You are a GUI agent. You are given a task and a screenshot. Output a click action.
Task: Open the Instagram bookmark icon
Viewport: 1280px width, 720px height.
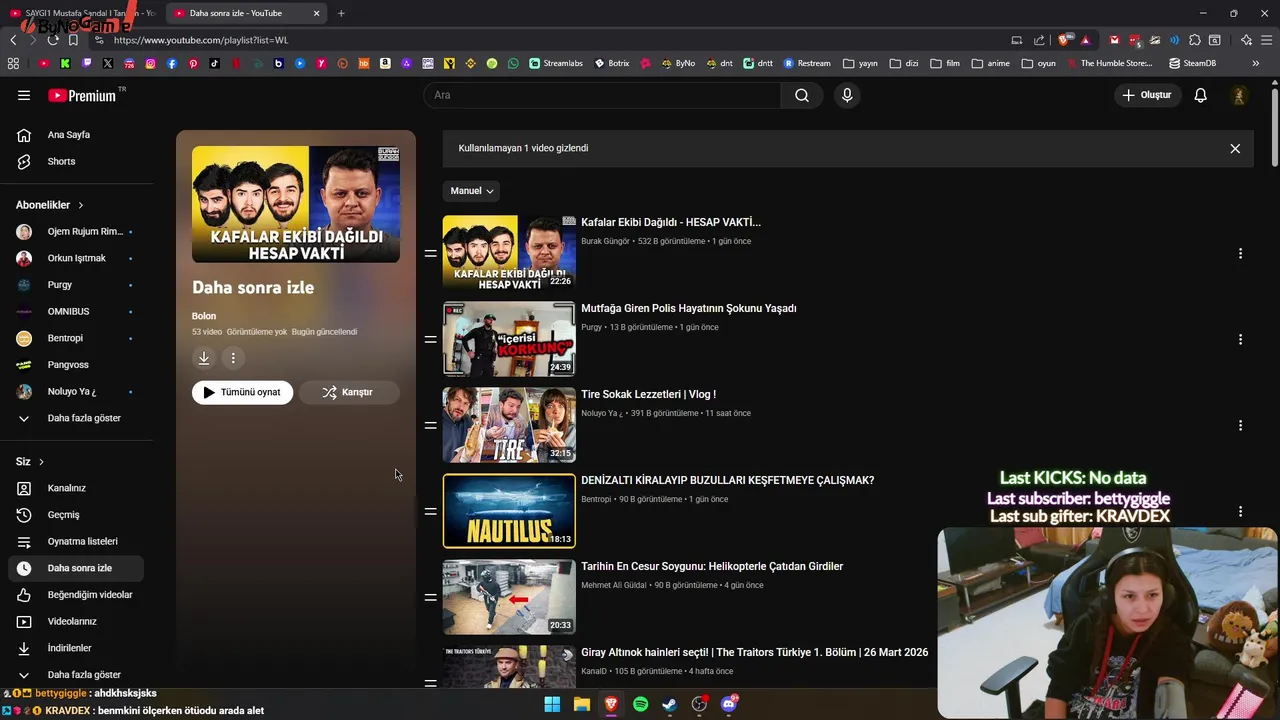pos(151,63)
